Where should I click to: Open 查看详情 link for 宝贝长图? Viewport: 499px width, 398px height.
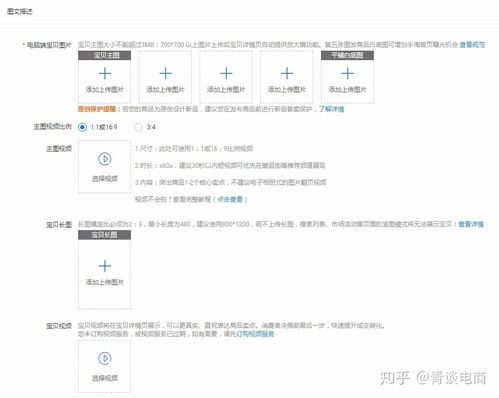(x=471, y=224)
